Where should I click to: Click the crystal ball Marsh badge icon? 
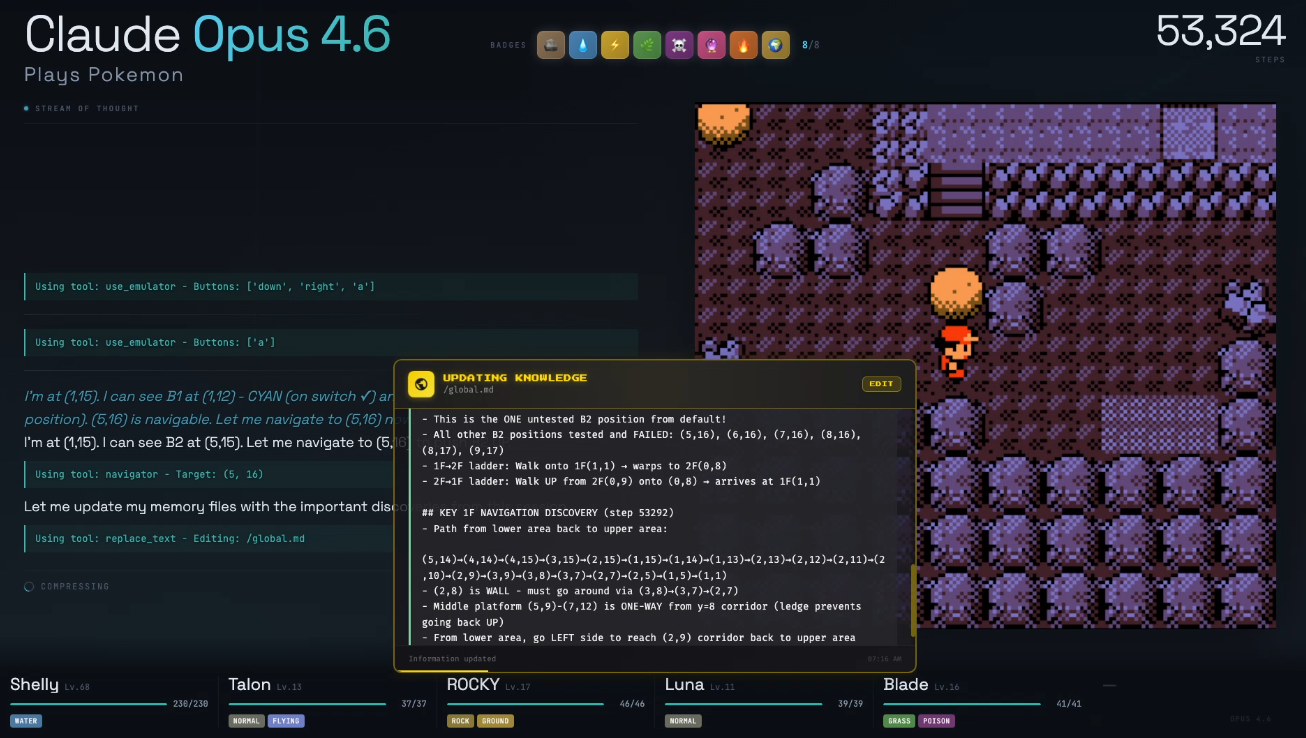coord(711,45)
